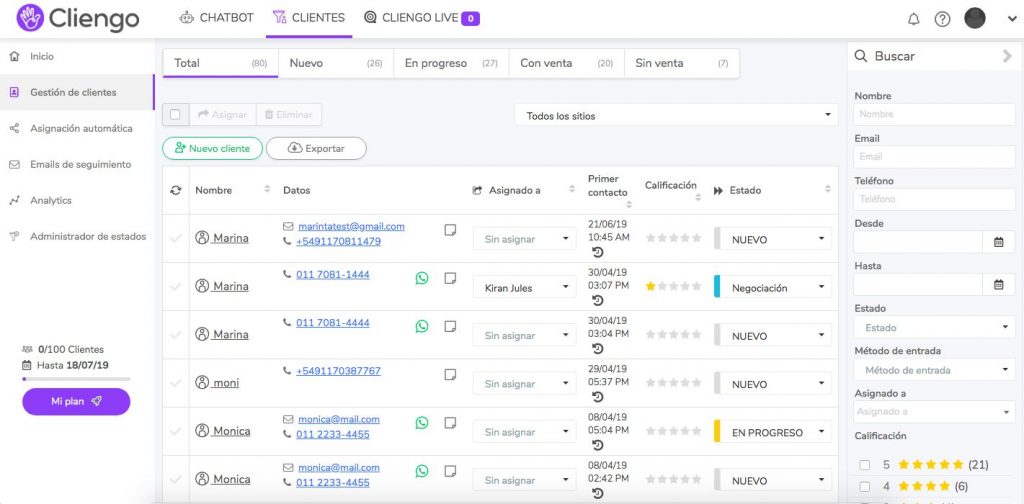1024x504 pixels.
Task: Click the Mi plan button
Action: tap(76, 402)
